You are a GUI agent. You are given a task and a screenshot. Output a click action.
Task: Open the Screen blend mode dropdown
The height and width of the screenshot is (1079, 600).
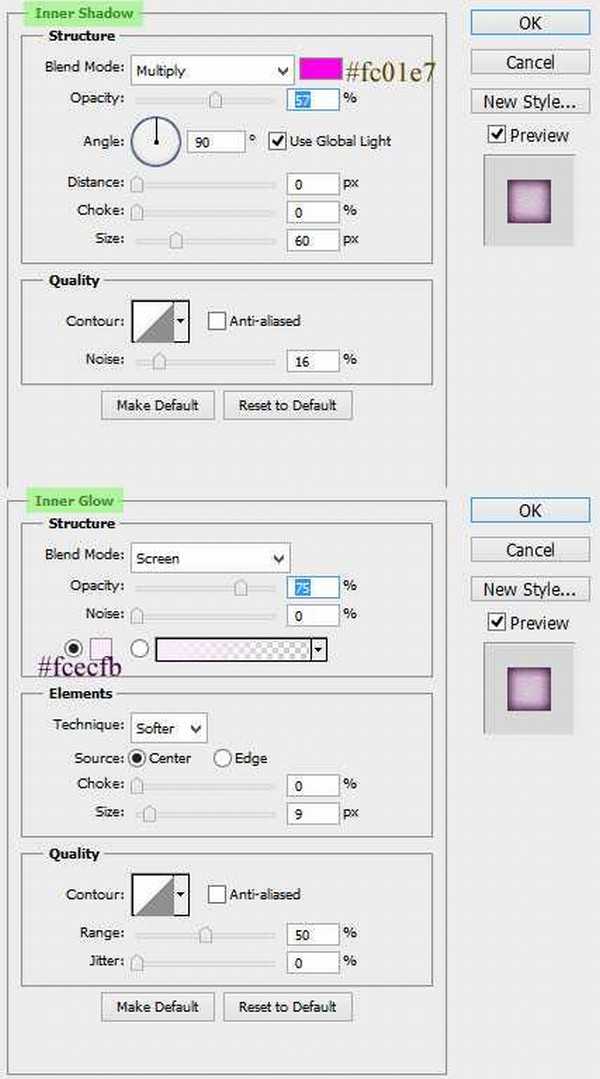[x=210, y=558]
